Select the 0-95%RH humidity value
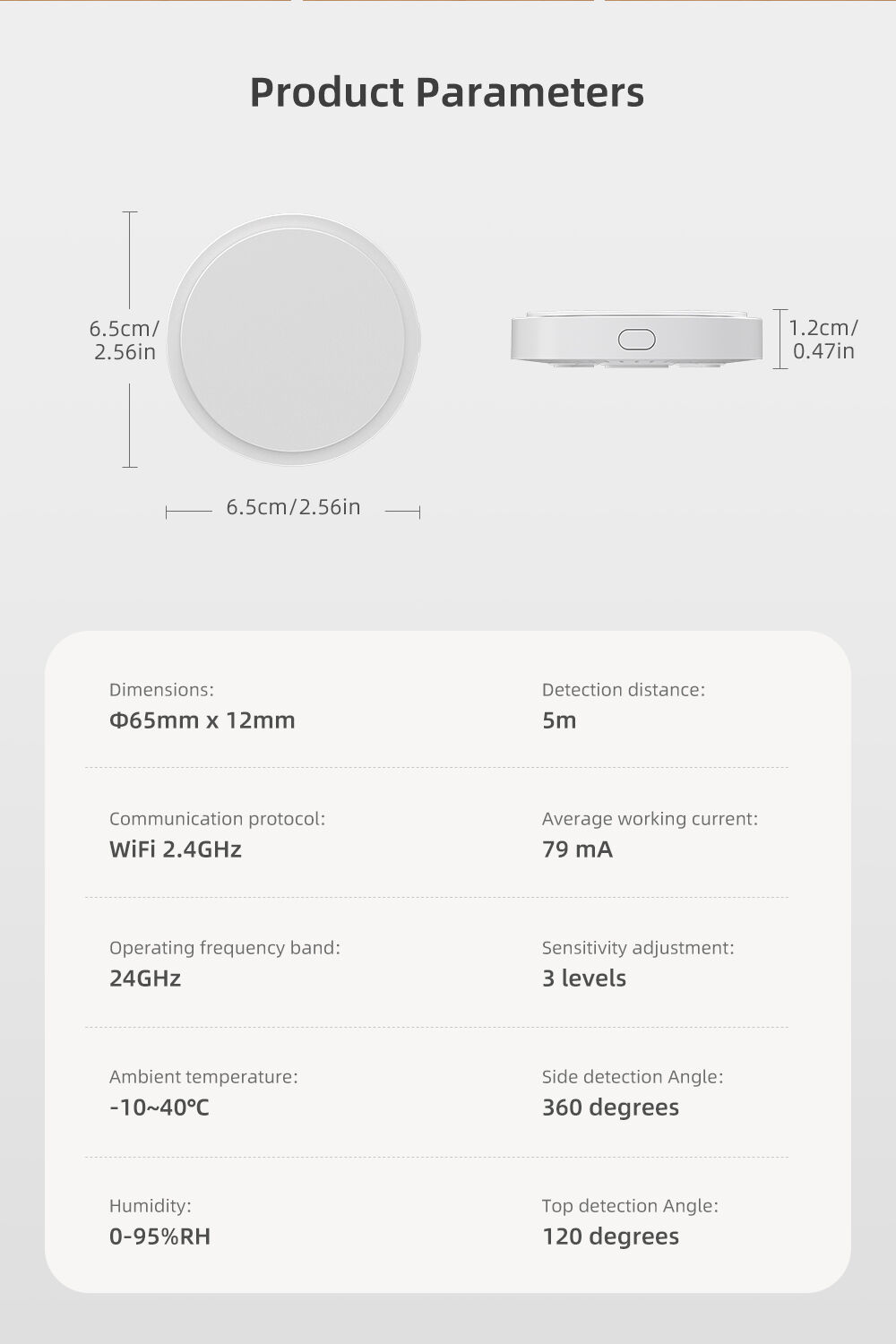The image size is (896, 1344). 159,1236
